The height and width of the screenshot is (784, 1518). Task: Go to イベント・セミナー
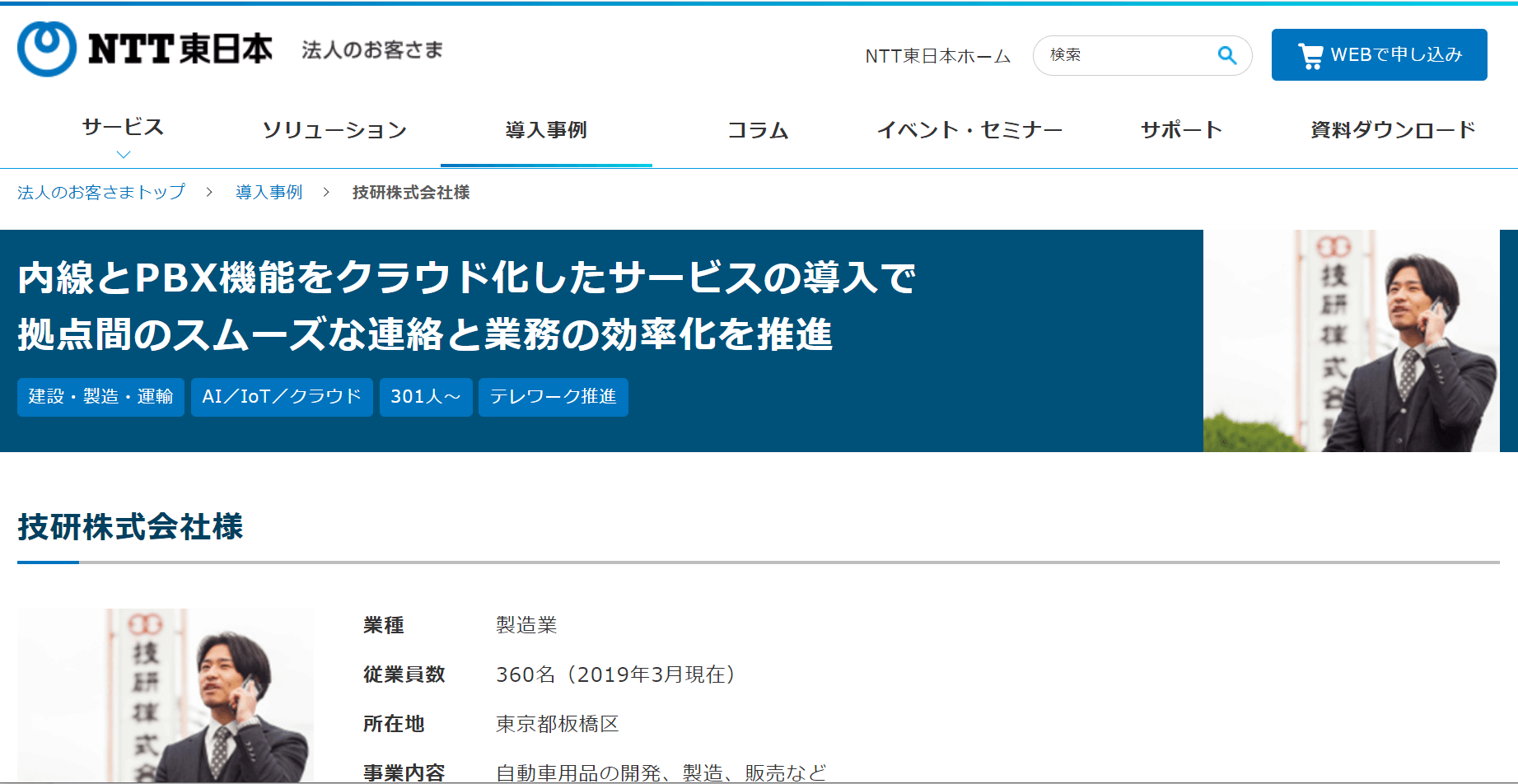pos(969,129)
